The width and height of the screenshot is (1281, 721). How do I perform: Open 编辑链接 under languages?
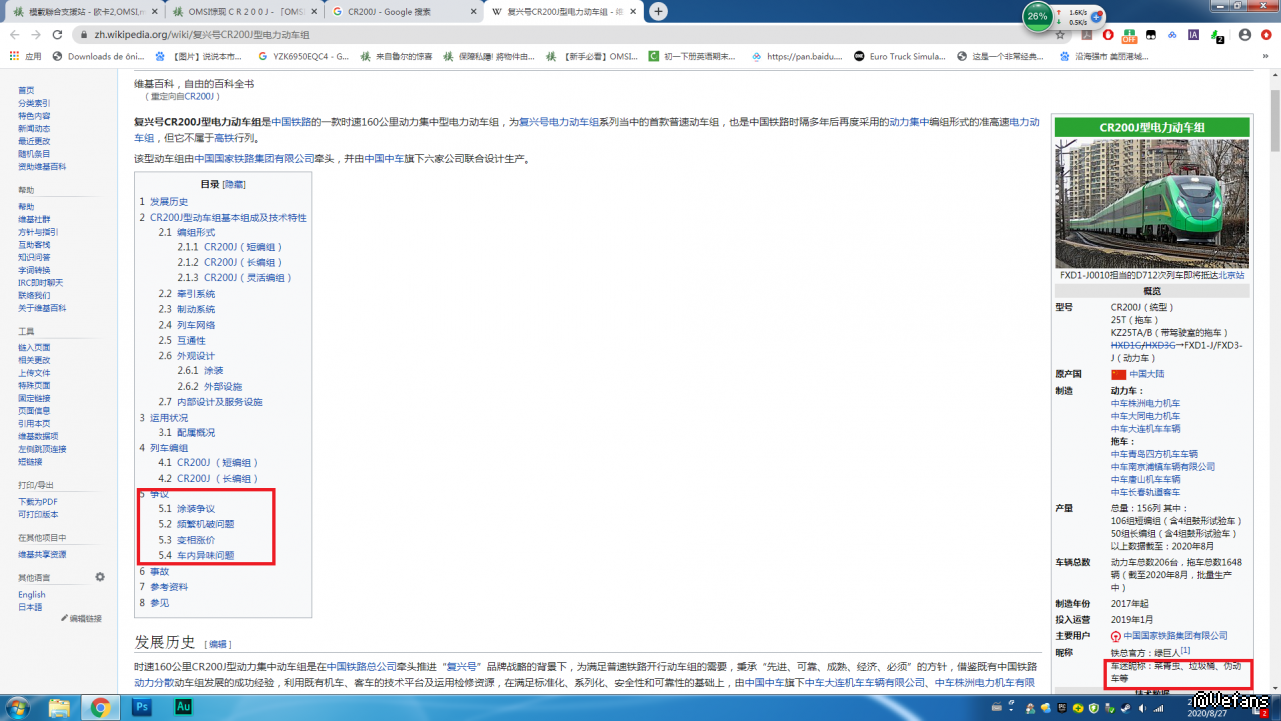point(84,619)
